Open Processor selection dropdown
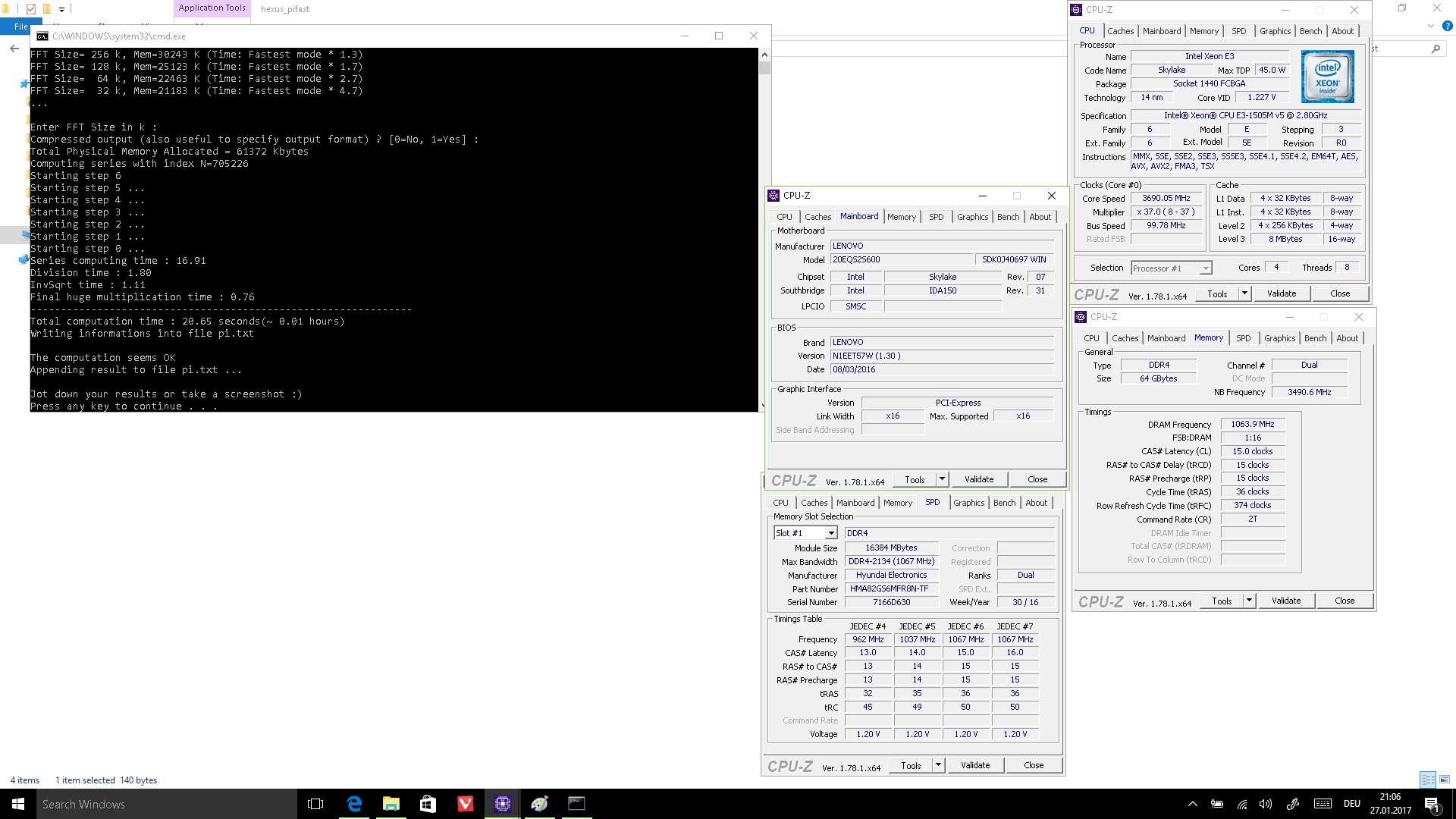Screen dimensions: 1456x819 point(1204,268)
